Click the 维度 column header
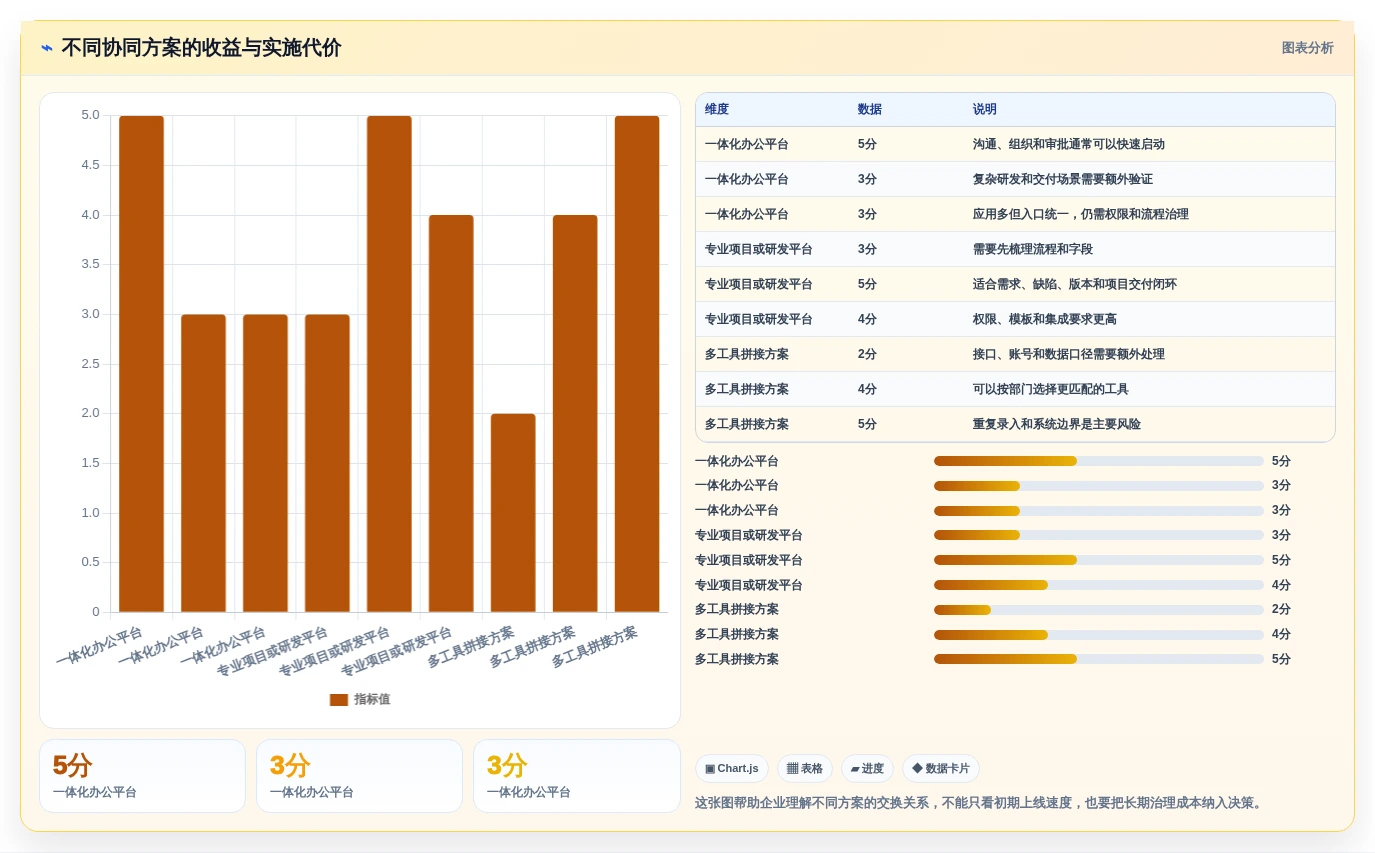The image size is (1375, 853). point(717,110)
